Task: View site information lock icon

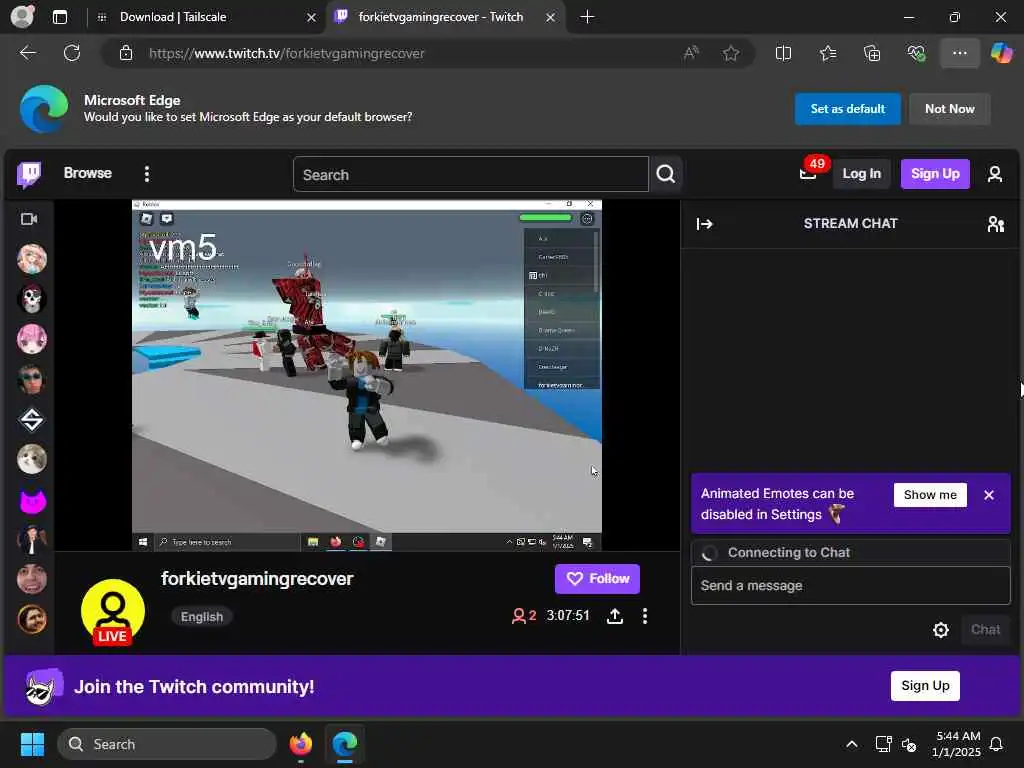Action: 126,53
